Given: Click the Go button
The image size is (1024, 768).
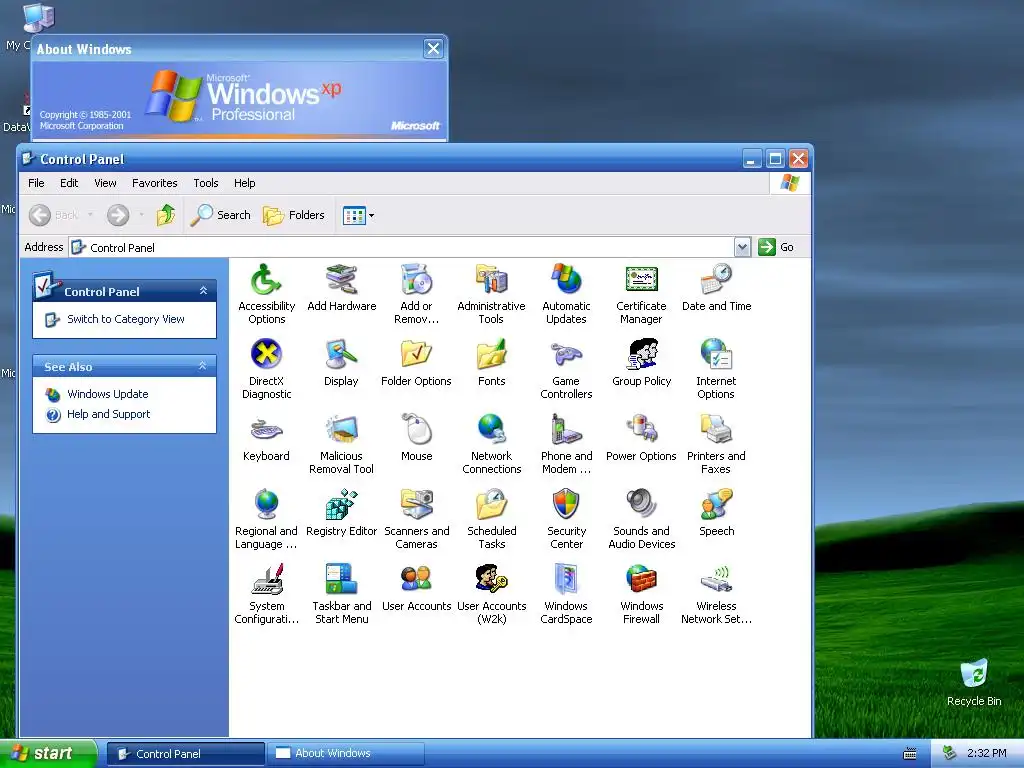Looking at the screenshot, I should coord(776,247).
